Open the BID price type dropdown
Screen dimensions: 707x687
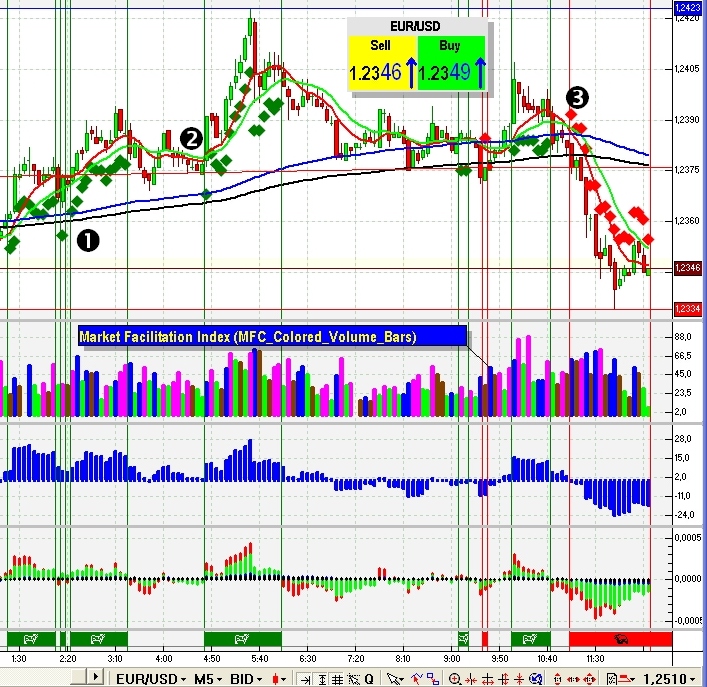[246, 678]
